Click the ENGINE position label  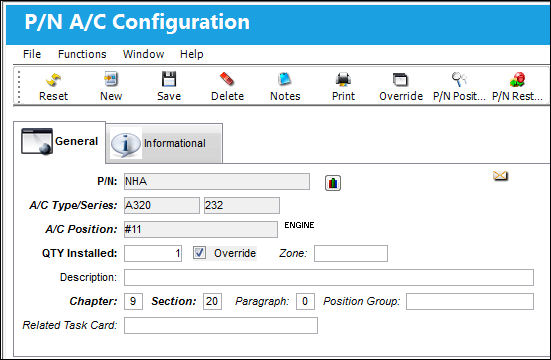pos(299,225)
